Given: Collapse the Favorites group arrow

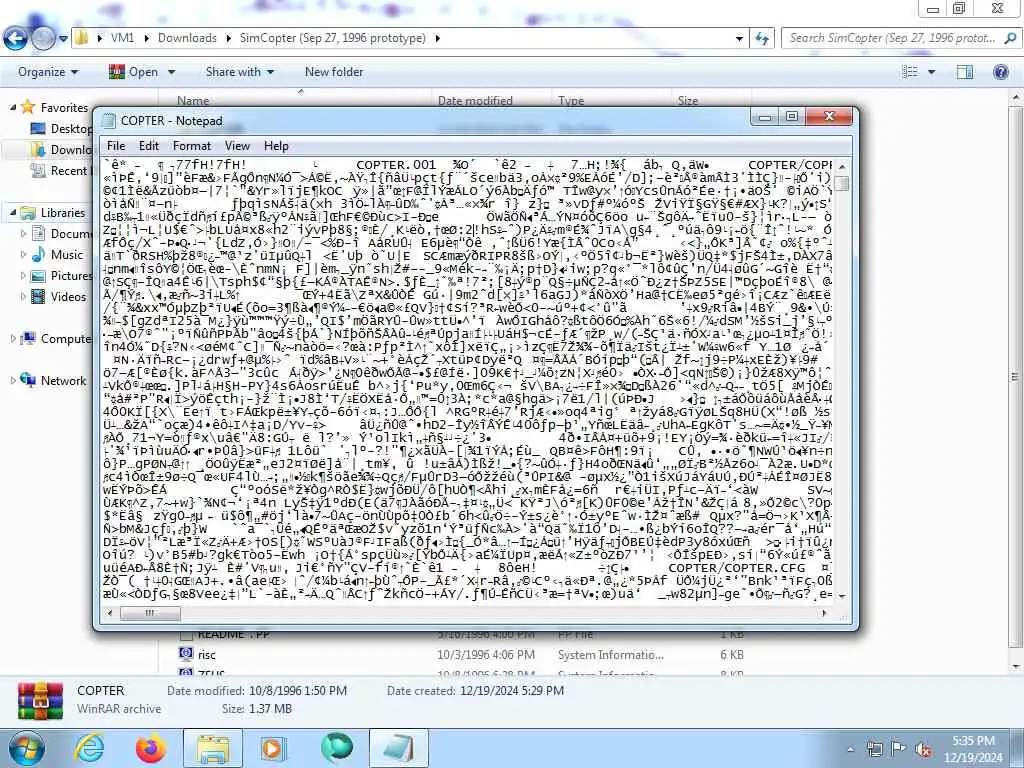Looking at the screenshot, I should (x=13, y=107).
